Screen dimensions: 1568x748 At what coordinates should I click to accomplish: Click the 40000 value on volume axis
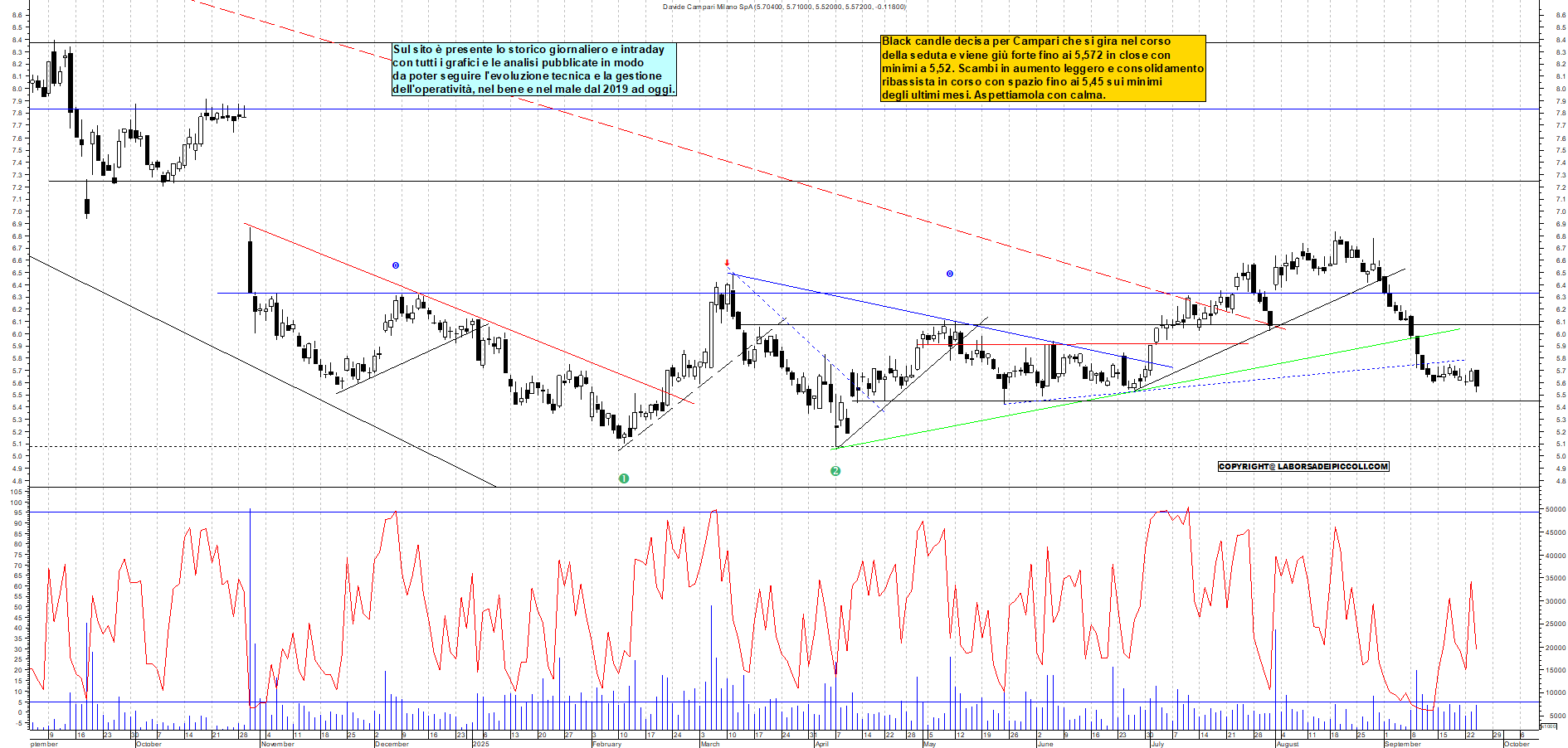click(1556, 556)
